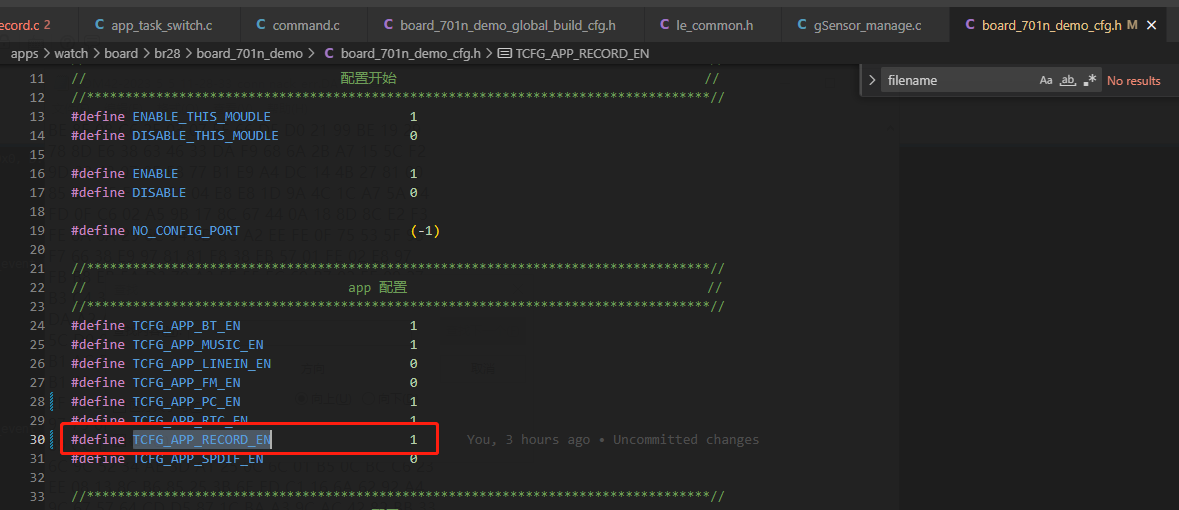Click the TCFG_APP_BT_EN macro name
Viewport: 1179px width, 510px height.
186,326
